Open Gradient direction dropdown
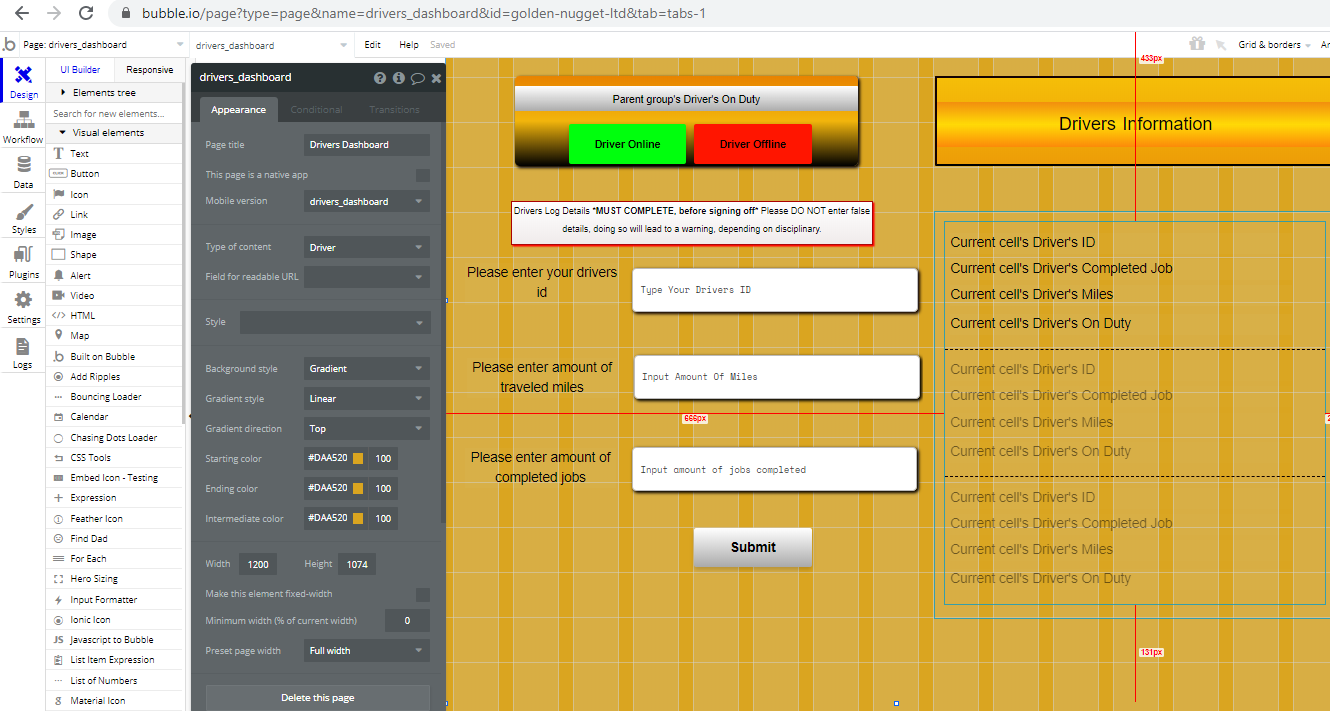The height and width of the screenshot is (711, 1330). (x=367, y=429)
